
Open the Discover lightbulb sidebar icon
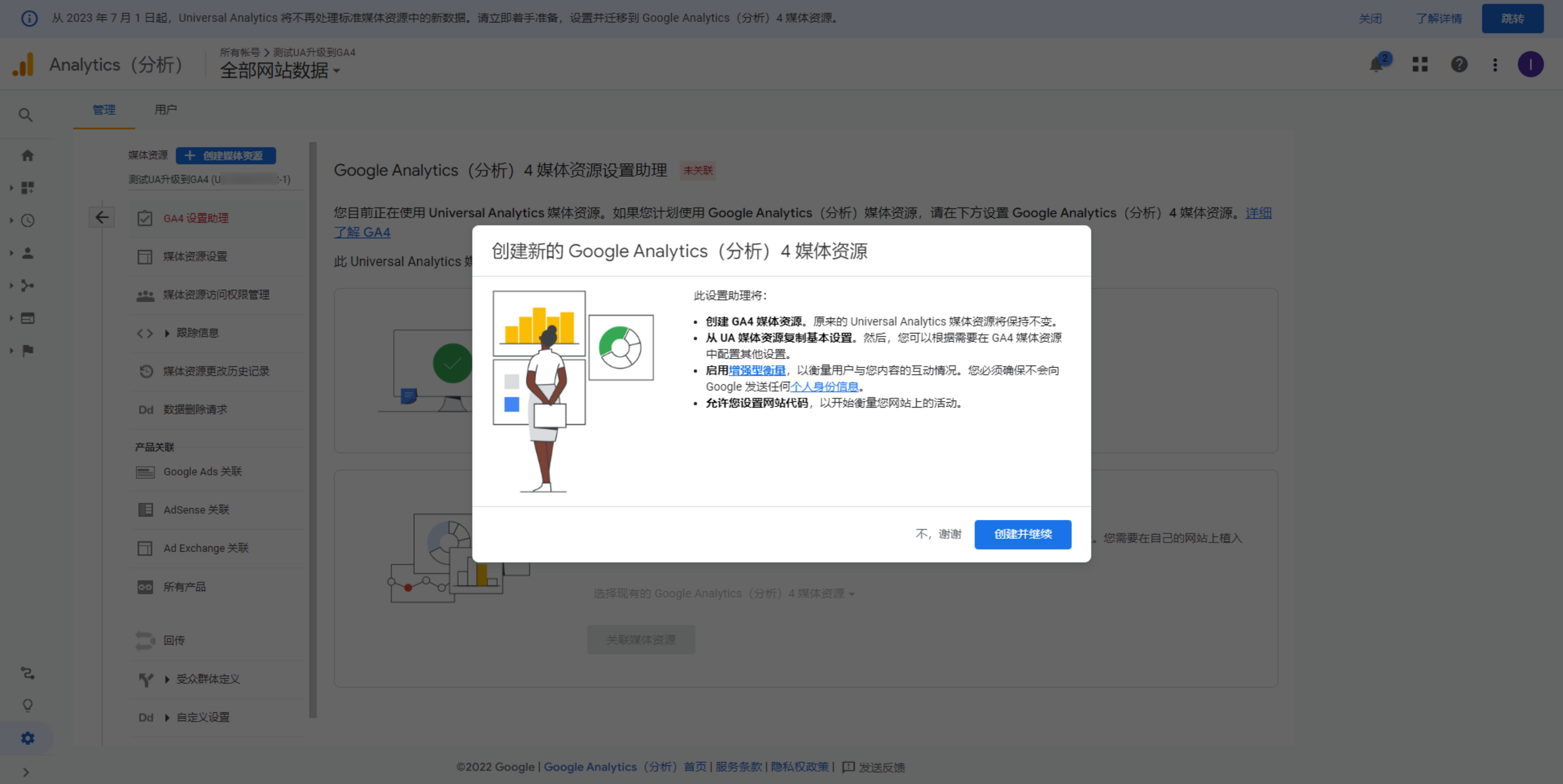(x=27, y=705)
